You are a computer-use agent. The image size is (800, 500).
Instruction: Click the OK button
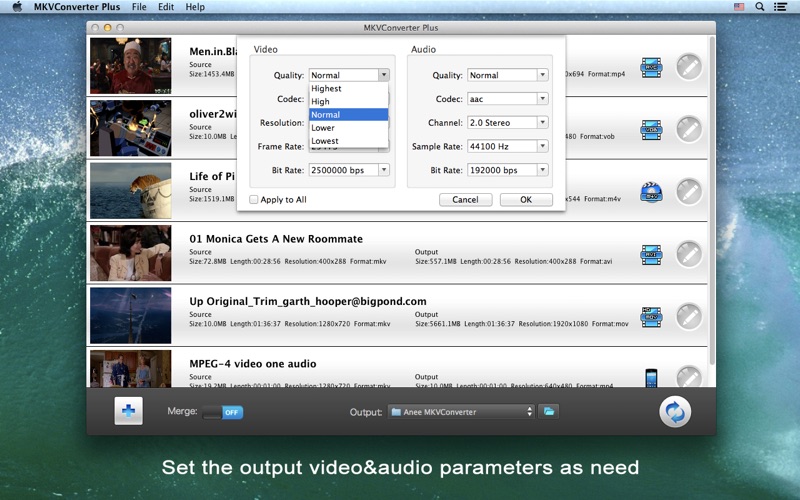click(526, 199)
